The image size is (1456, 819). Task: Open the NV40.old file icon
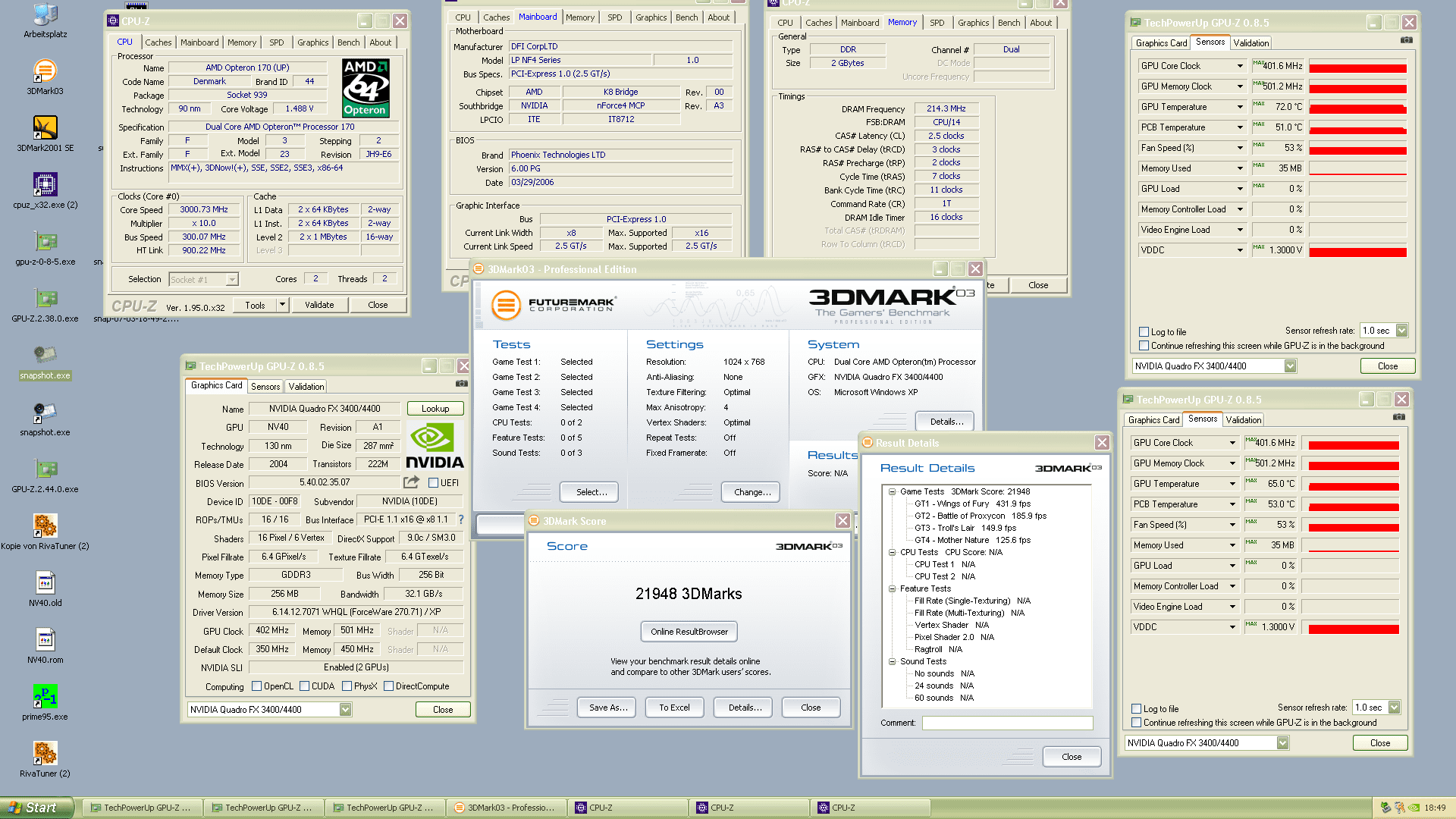[x=45, y=588]
